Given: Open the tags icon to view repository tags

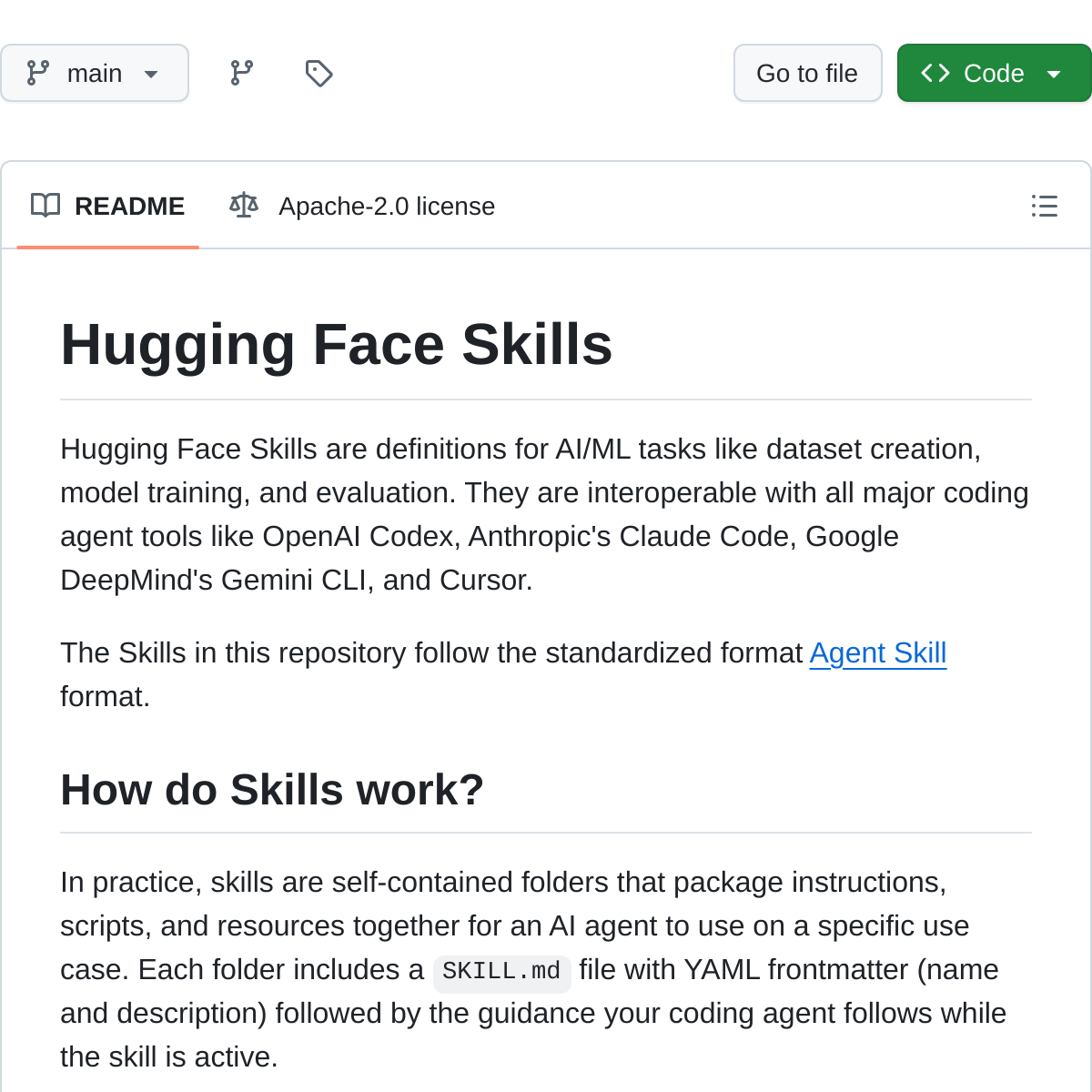Looking at the screenshot, I should click(x=318, y=73).
